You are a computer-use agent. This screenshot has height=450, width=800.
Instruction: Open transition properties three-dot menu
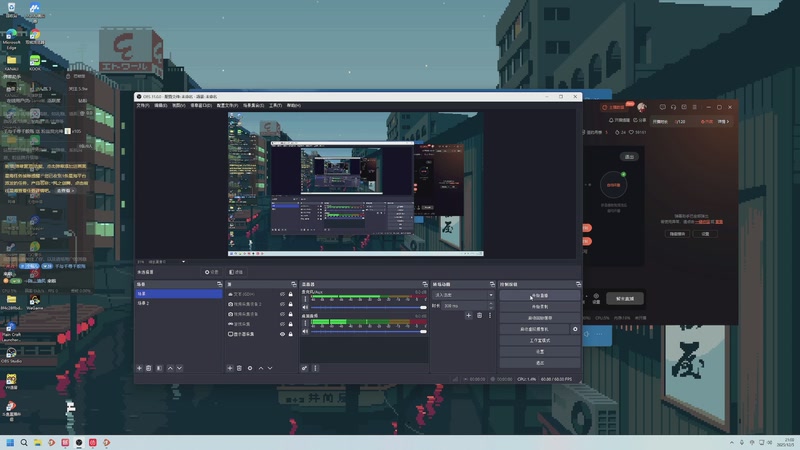tap(490, 315)
